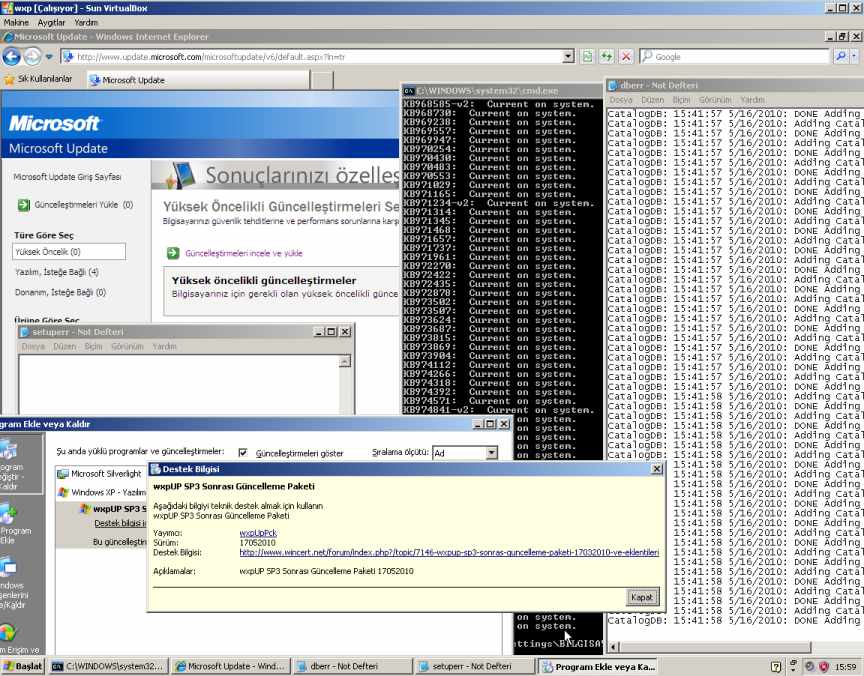The width and height of the screenshot is (864, 676).
Task: Click the IE Forward navigation button
Action: pyautogui.click(x=33, y=56)
